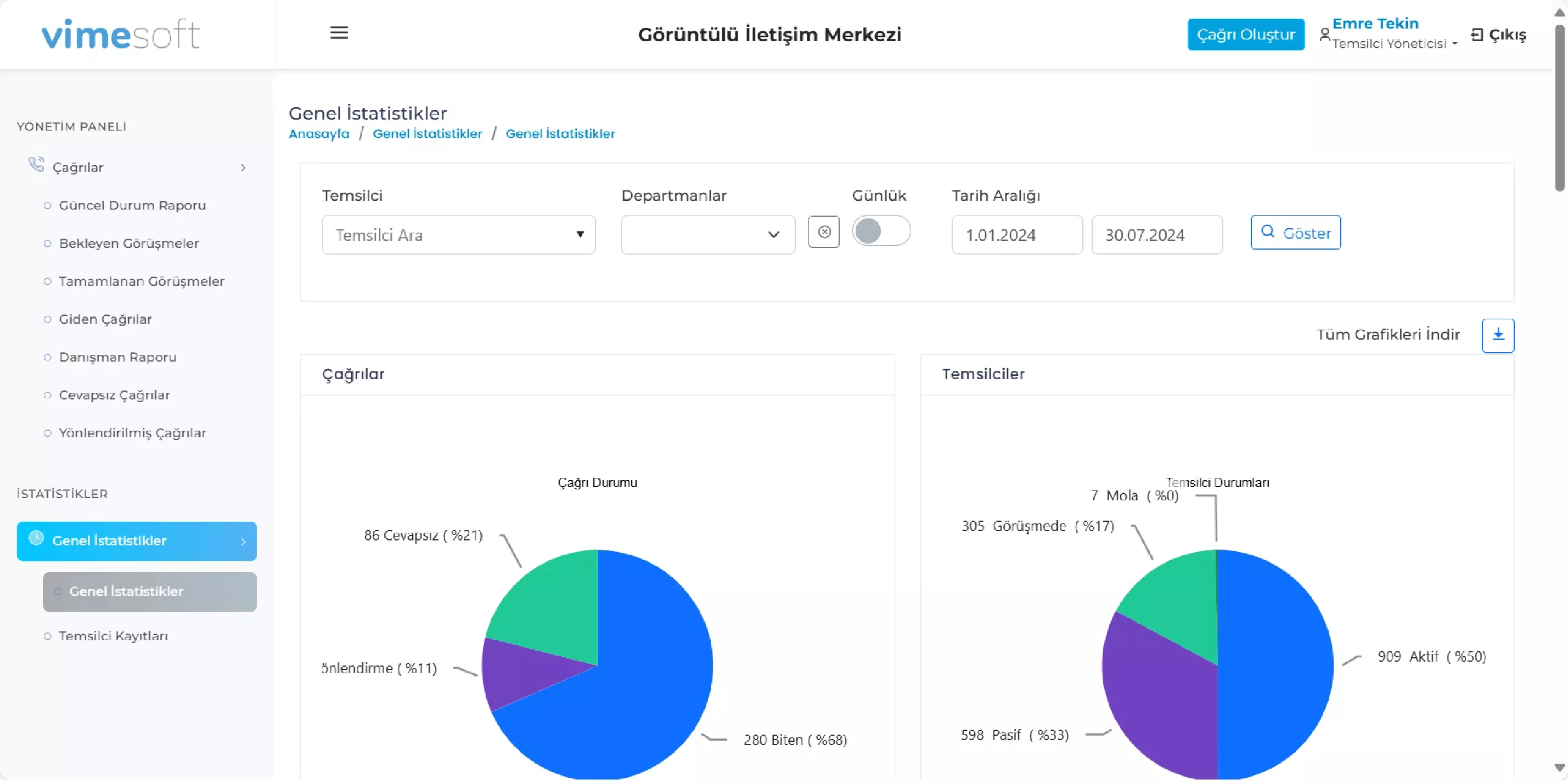Click the Emre Tekin username
Screen dimensions: 1568x784
(1375, 23)
